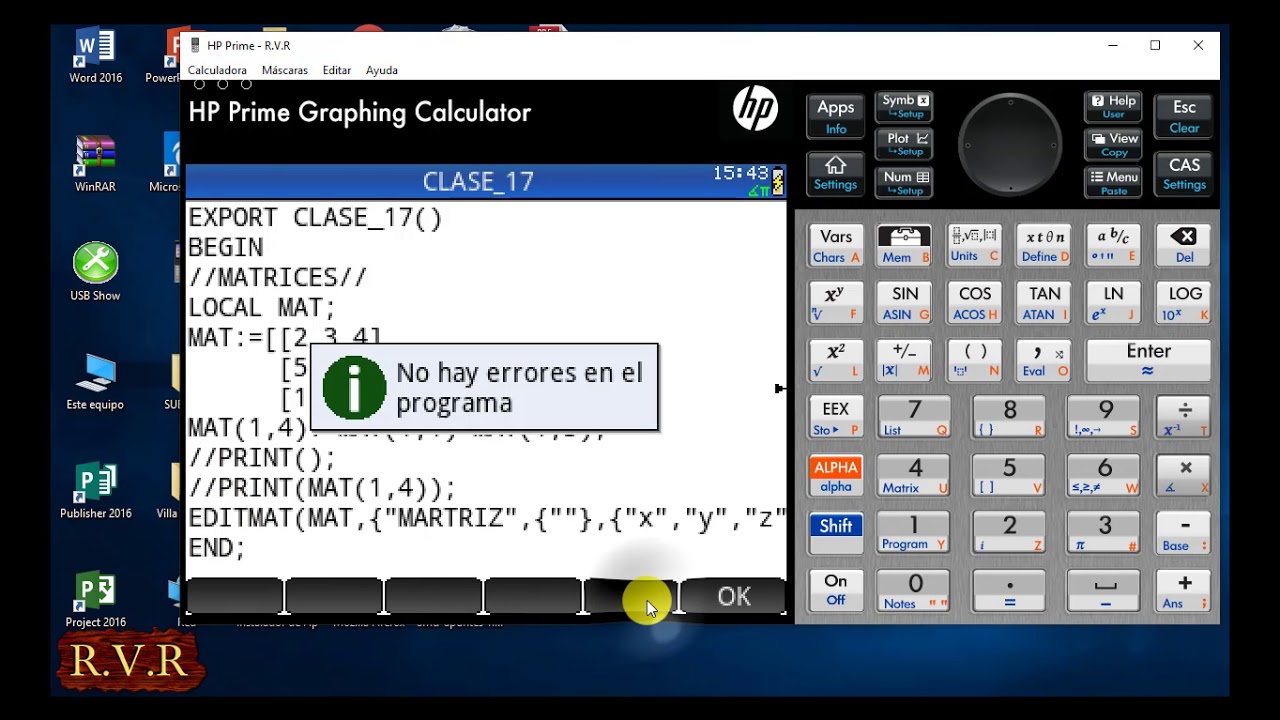This screenshot has height=720, width=1280.
Task: Tap the number 9 key
Action: [x=1104, y=418]
